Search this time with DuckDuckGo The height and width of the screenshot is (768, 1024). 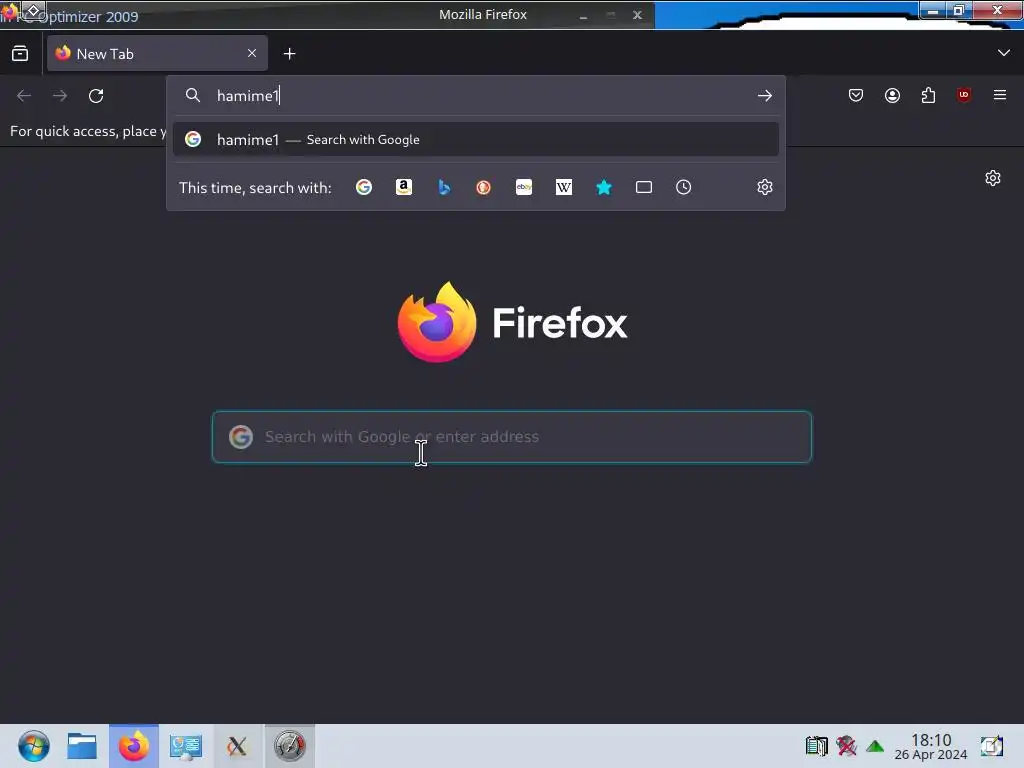coord(483,187)
